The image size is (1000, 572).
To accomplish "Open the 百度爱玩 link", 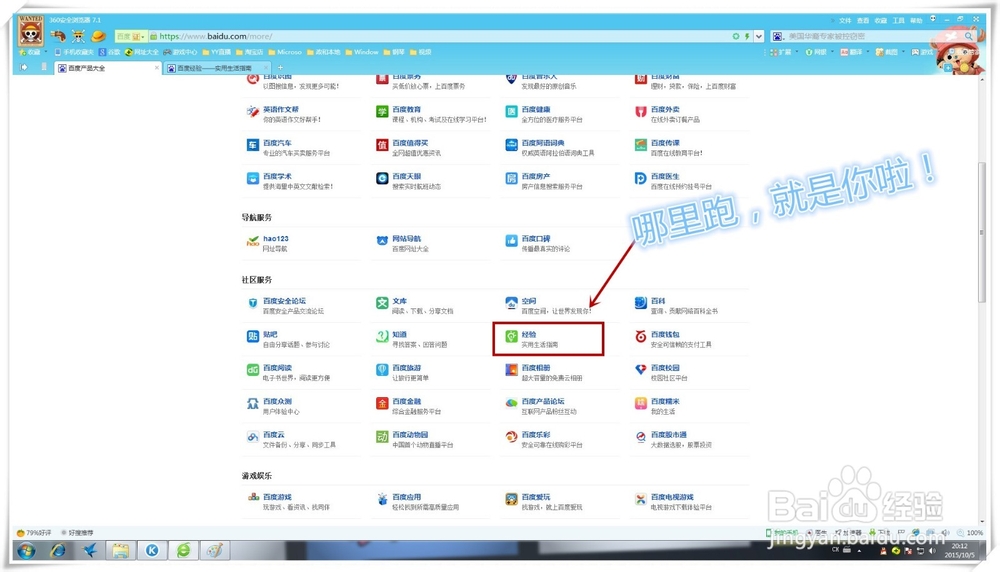I will [x=536, y=497].
